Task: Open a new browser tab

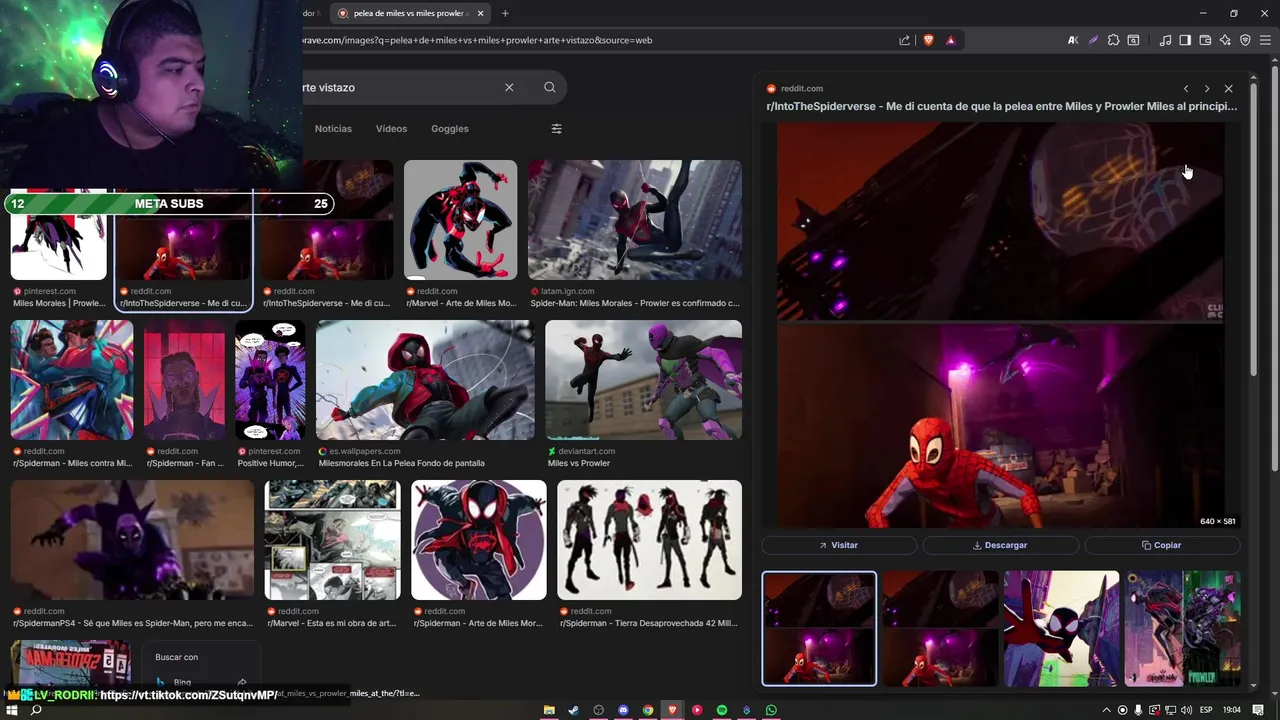Action: point(505,13)
